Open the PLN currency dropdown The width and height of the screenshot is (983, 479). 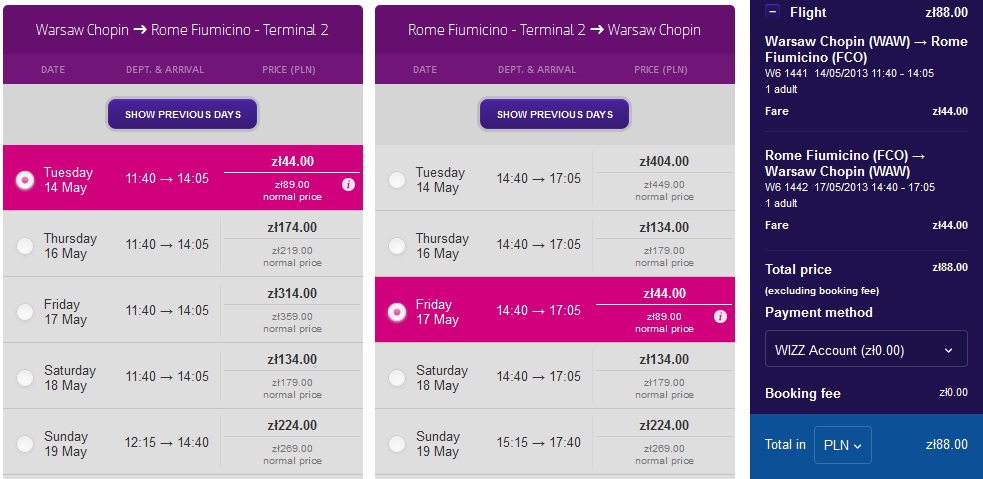click(843, 445)
